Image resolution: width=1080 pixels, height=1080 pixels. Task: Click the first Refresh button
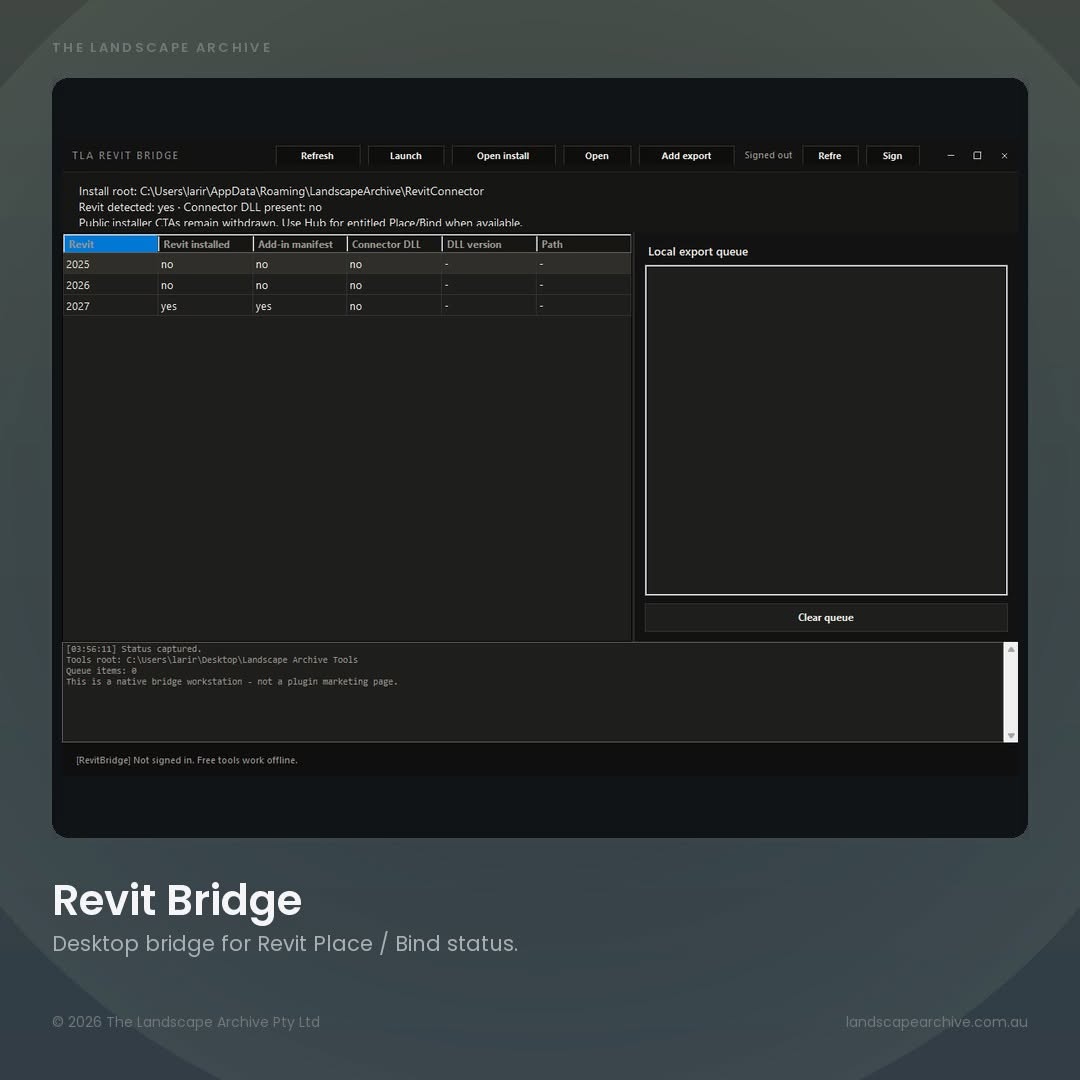tap(318, 156)
